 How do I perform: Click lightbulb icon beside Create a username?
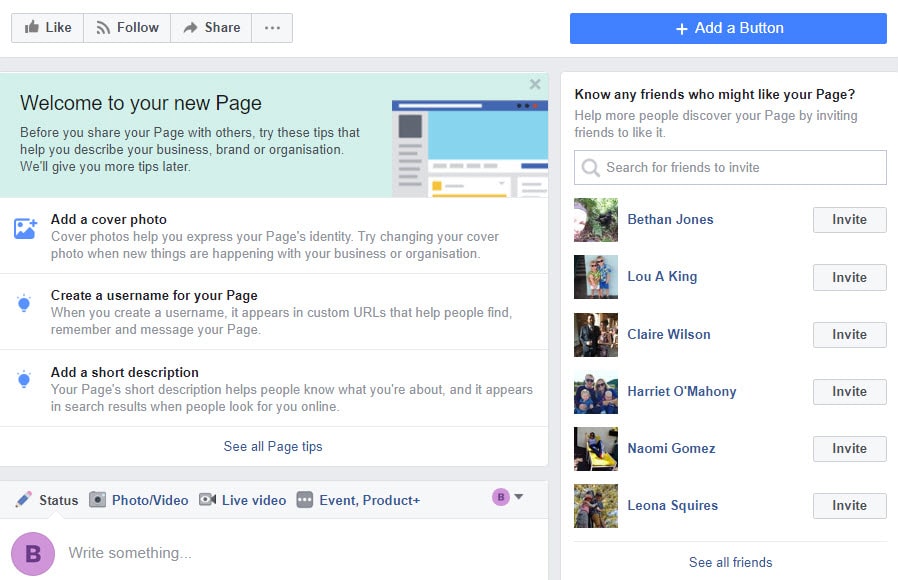tap(25, 304)
